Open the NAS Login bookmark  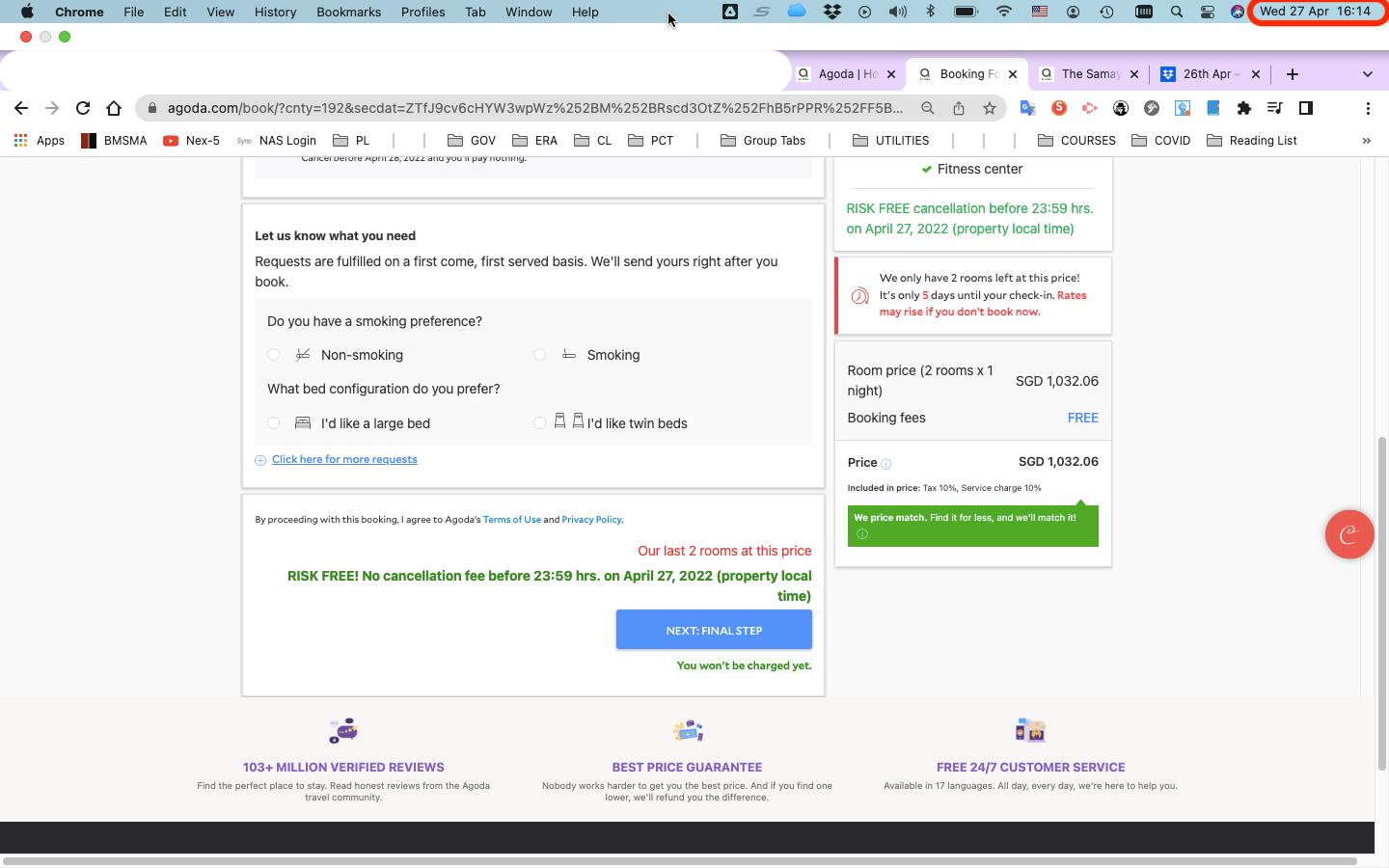(x=276, y=141)
